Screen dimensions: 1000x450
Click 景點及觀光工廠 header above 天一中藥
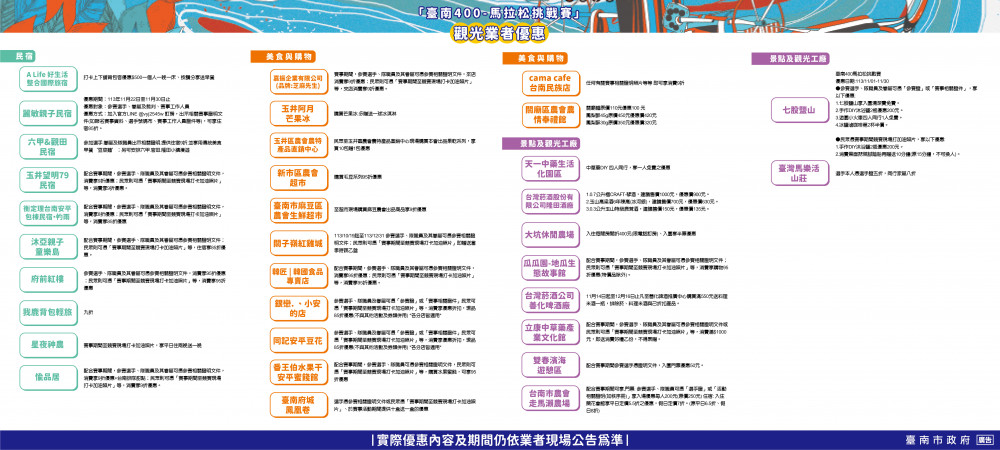pyautogui.click(x=540, y=143)
